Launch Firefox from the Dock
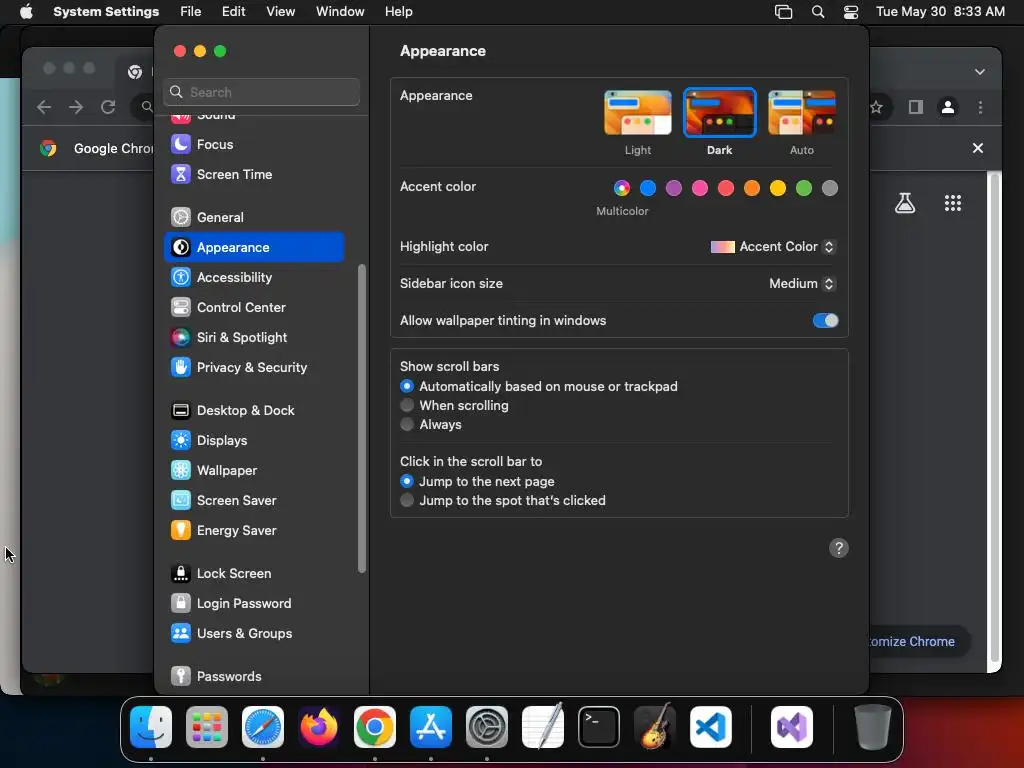Viewport: 1024px width, 768px height. [x=319, y=727]
